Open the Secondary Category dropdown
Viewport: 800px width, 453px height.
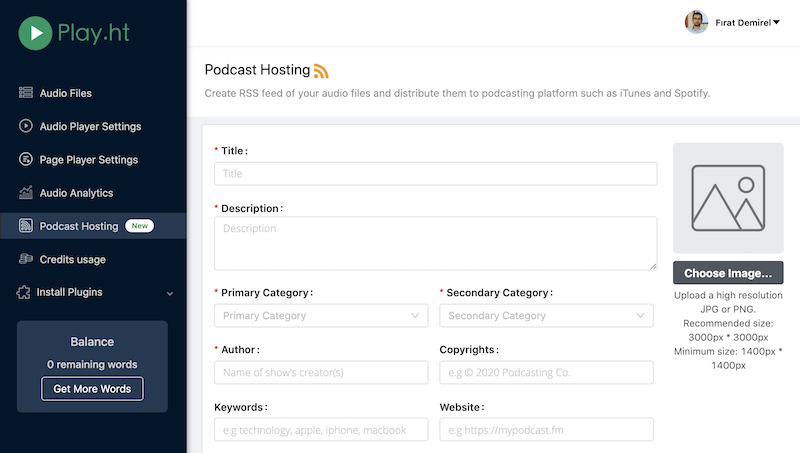pyautogui.click(x=546, y=316)
